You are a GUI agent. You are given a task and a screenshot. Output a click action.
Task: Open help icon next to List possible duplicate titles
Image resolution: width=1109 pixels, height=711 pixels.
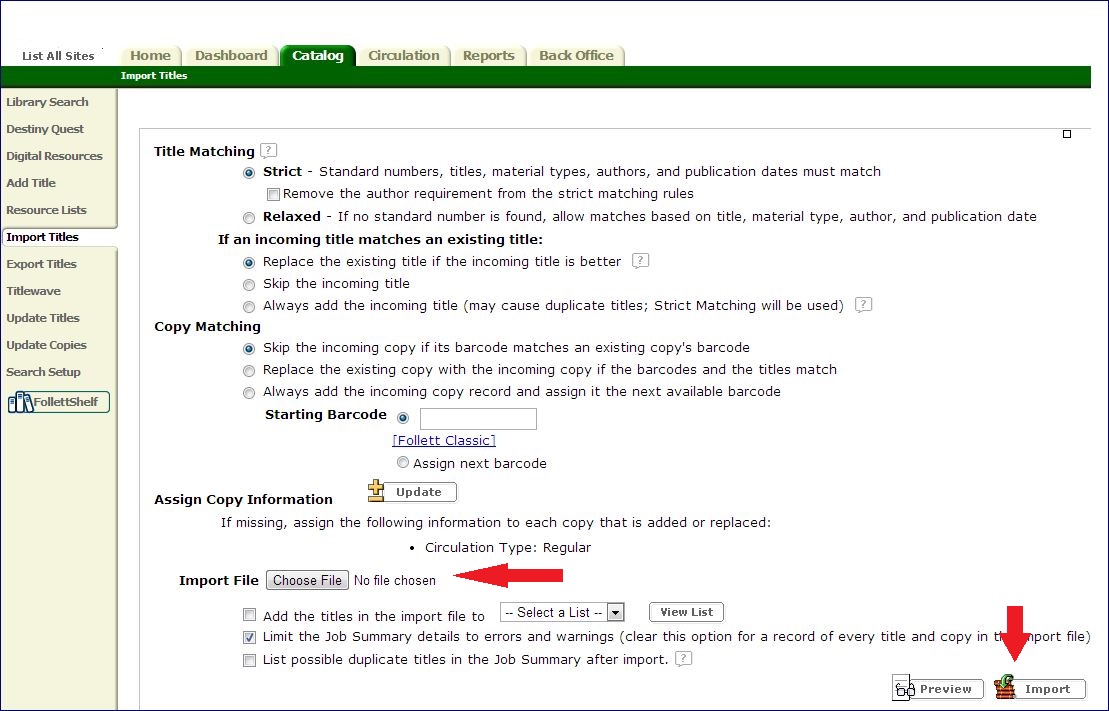(683, 659)
